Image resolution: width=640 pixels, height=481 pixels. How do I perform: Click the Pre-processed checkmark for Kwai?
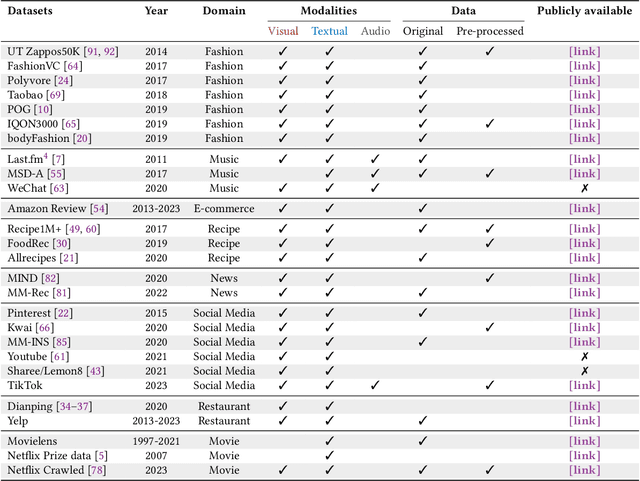[490, 327]
